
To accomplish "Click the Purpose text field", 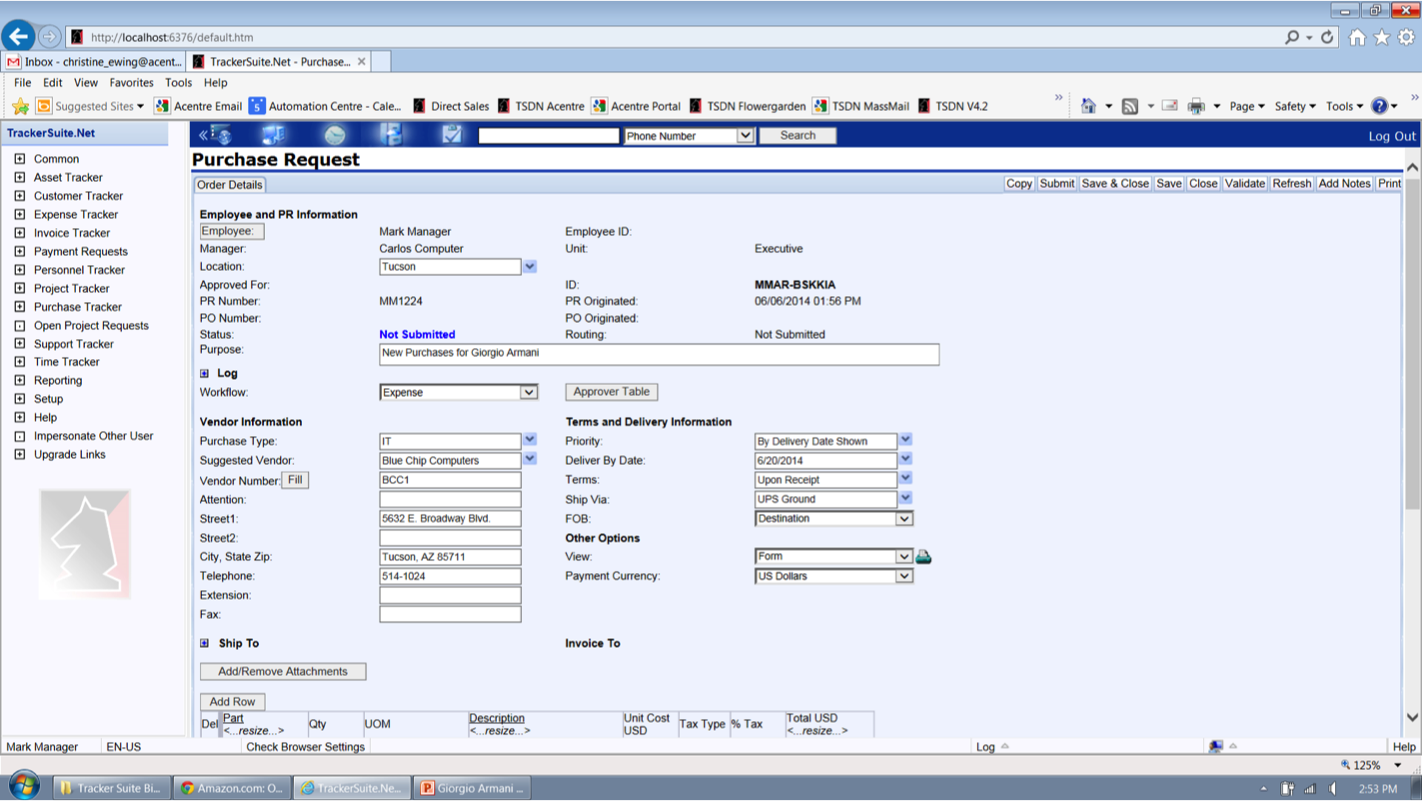I will coord(659,354).
